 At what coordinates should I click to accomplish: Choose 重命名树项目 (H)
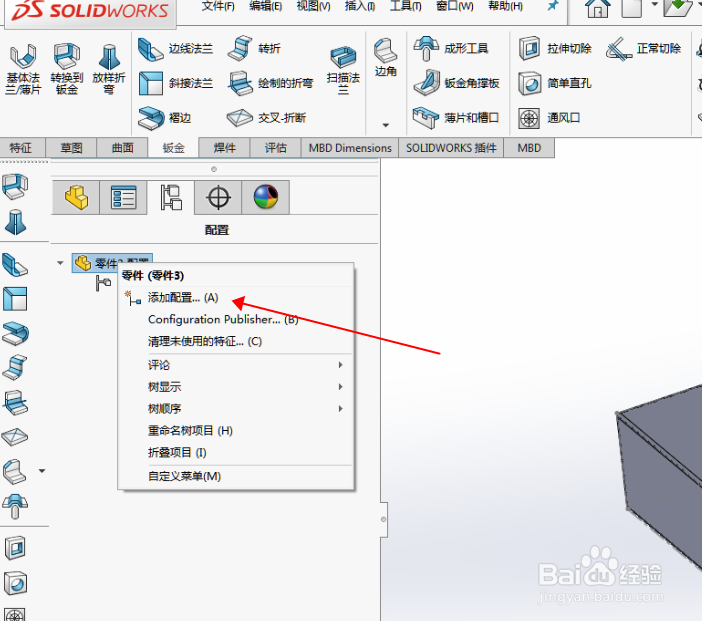point(236,431)
